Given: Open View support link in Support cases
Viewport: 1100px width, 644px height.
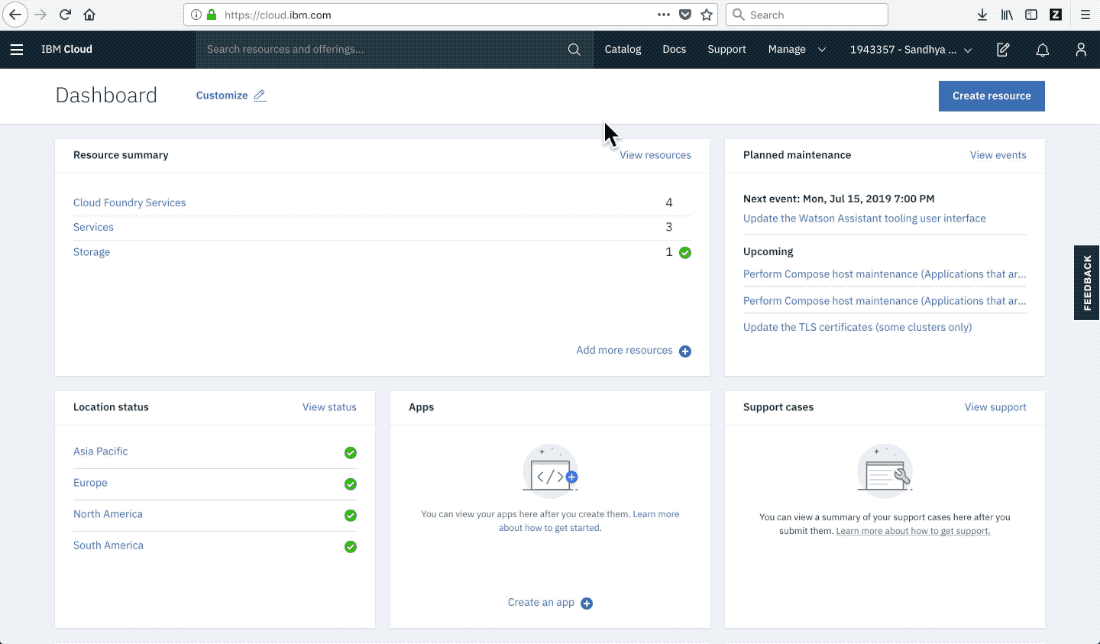Looking at the screenshot, I should pyautogui.click(x=995, y=407).
